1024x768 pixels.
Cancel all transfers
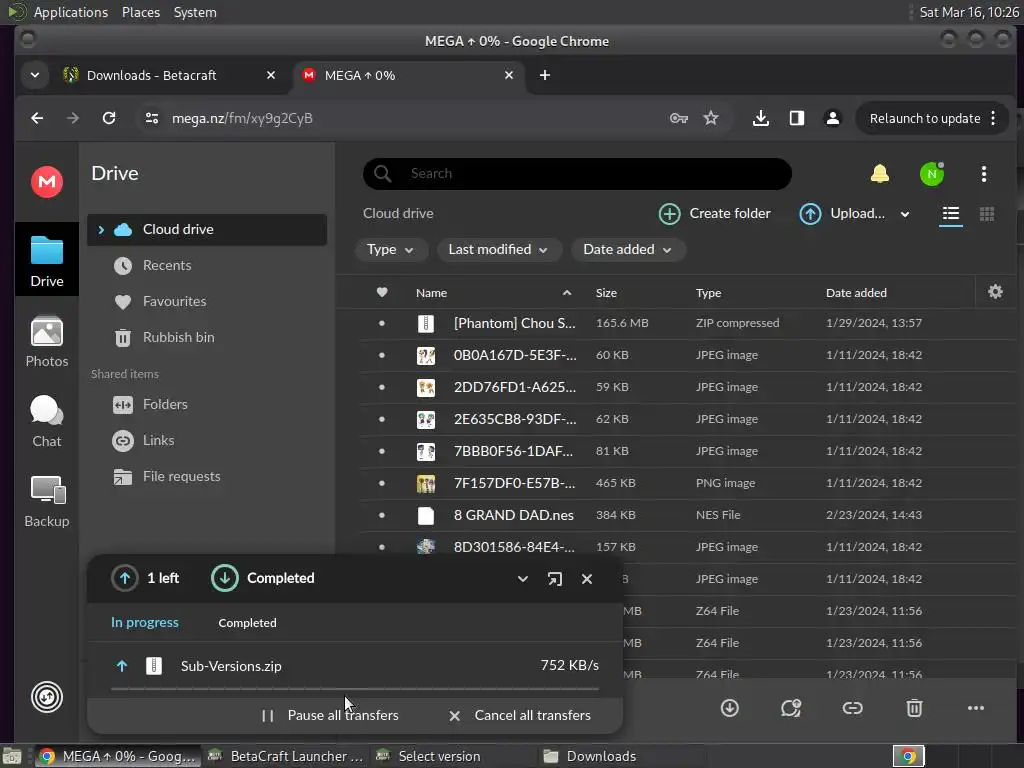pyautogui.click(x=520, y=715)
